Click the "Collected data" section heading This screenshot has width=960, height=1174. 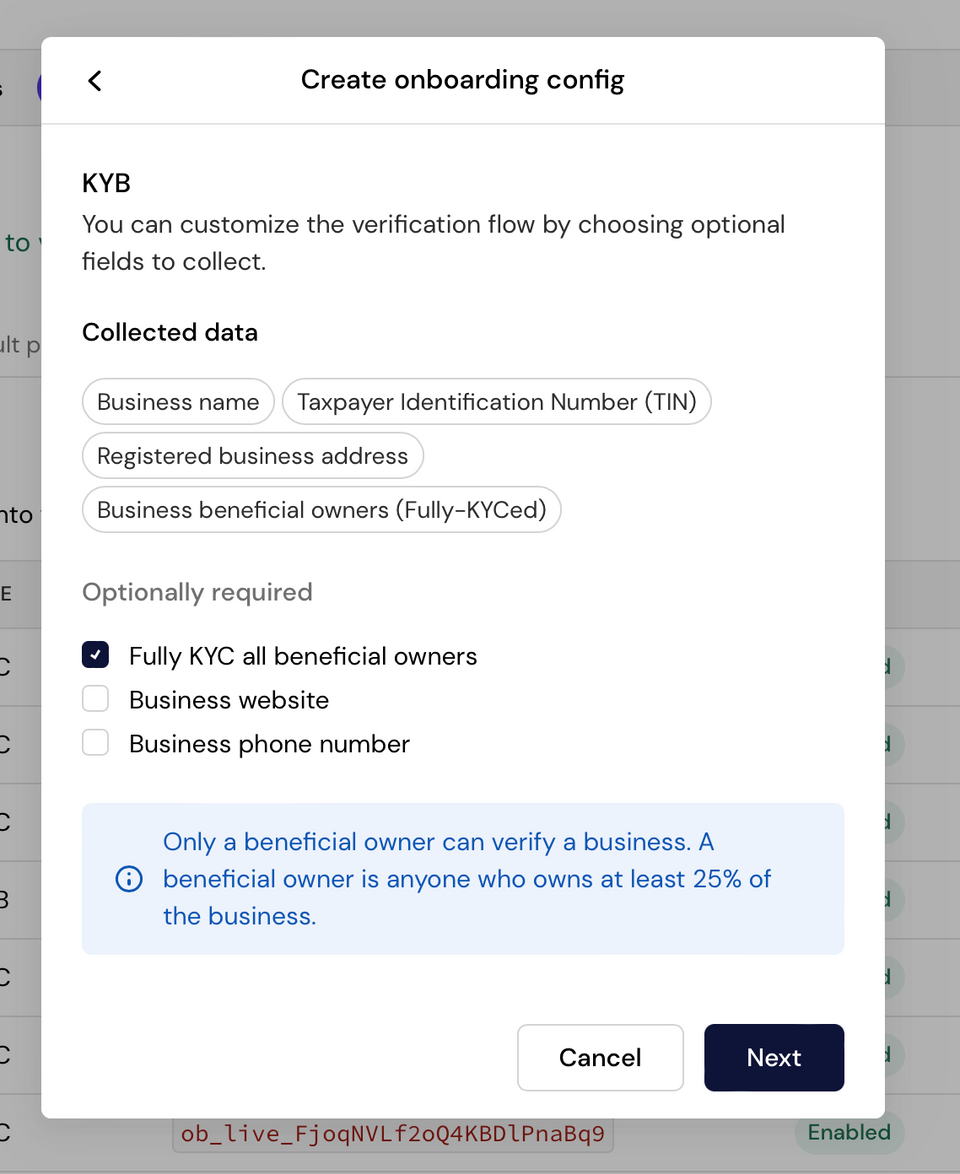pyautogui.click(x=170, y=332)
